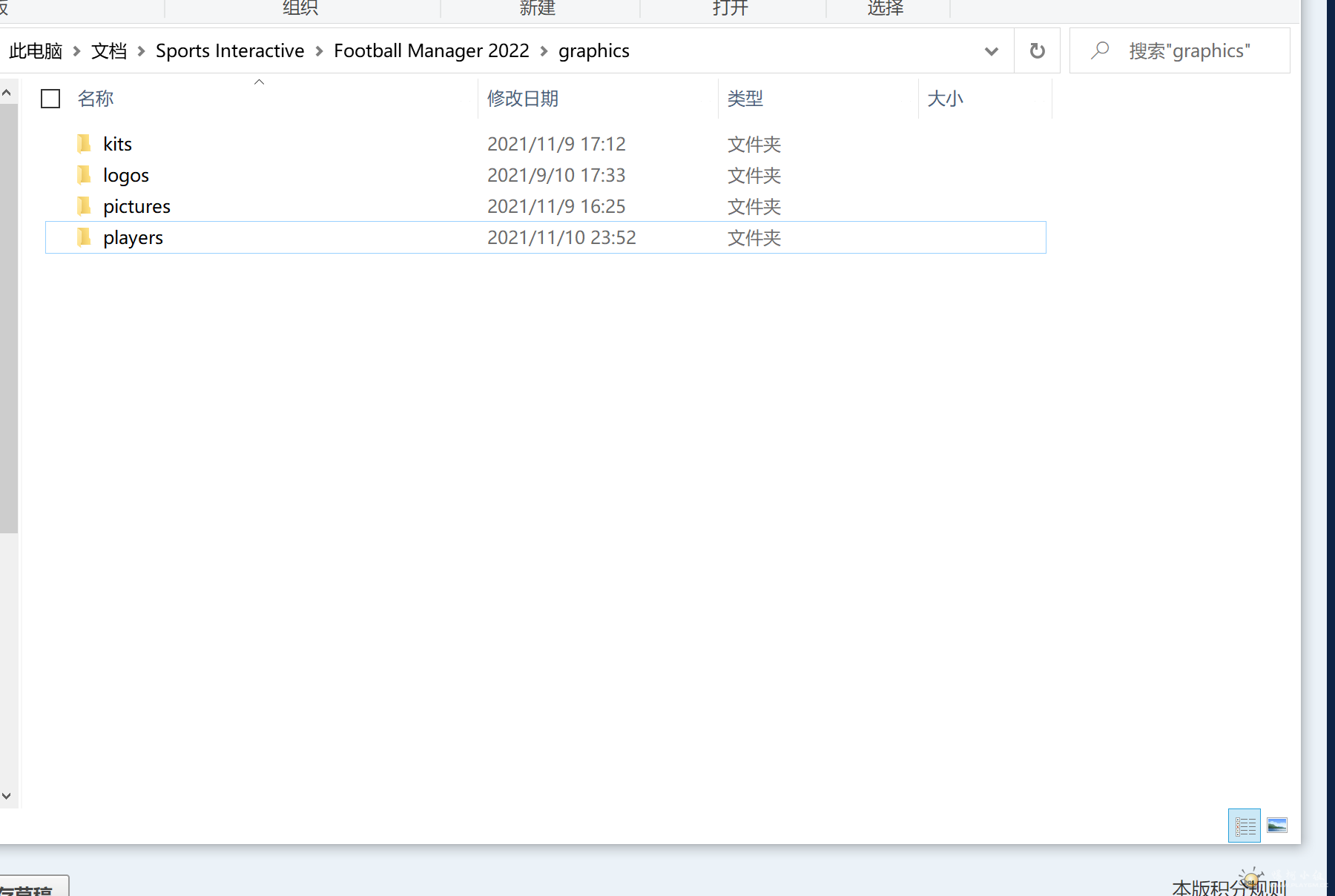Click the 此电脑 breadcrumb
The height and width of the screenshot is (896, 1335).
pos(36,51)
